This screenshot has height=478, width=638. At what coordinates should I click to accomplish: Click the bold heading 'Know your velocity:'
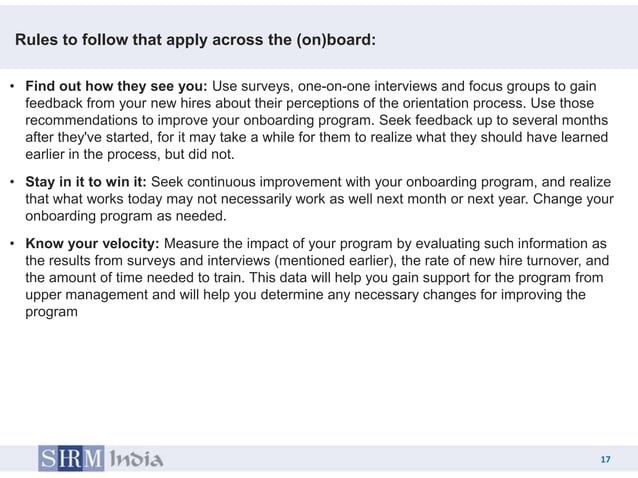coord(93,245)
